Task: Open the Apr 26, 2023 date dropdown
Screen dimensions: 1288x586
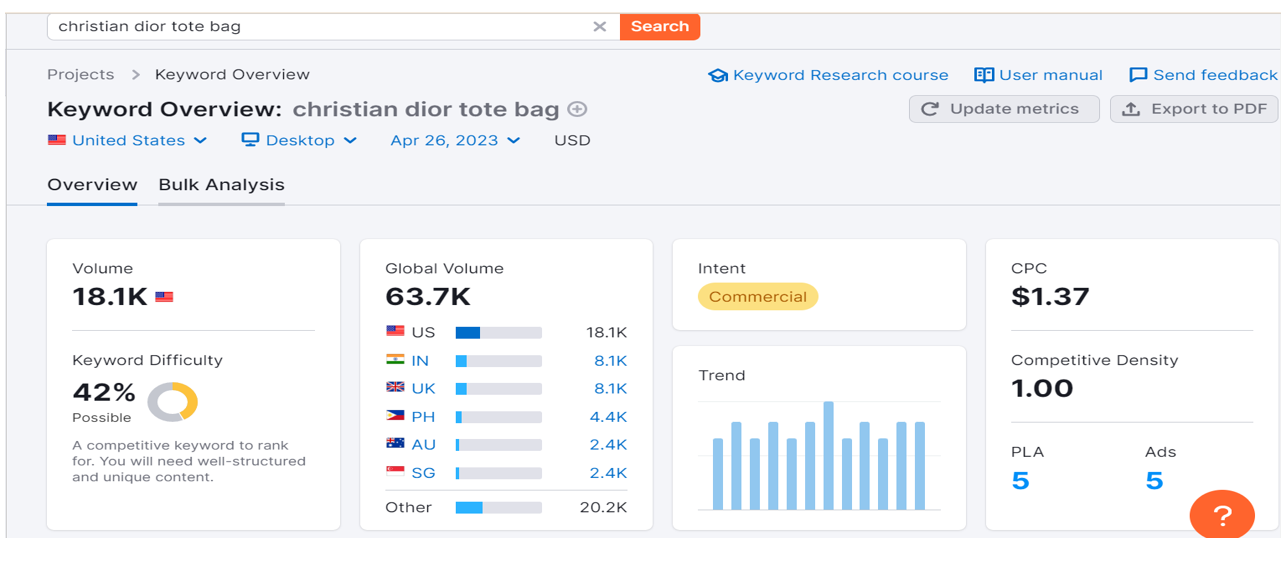Action: click(x=455, y=140)
